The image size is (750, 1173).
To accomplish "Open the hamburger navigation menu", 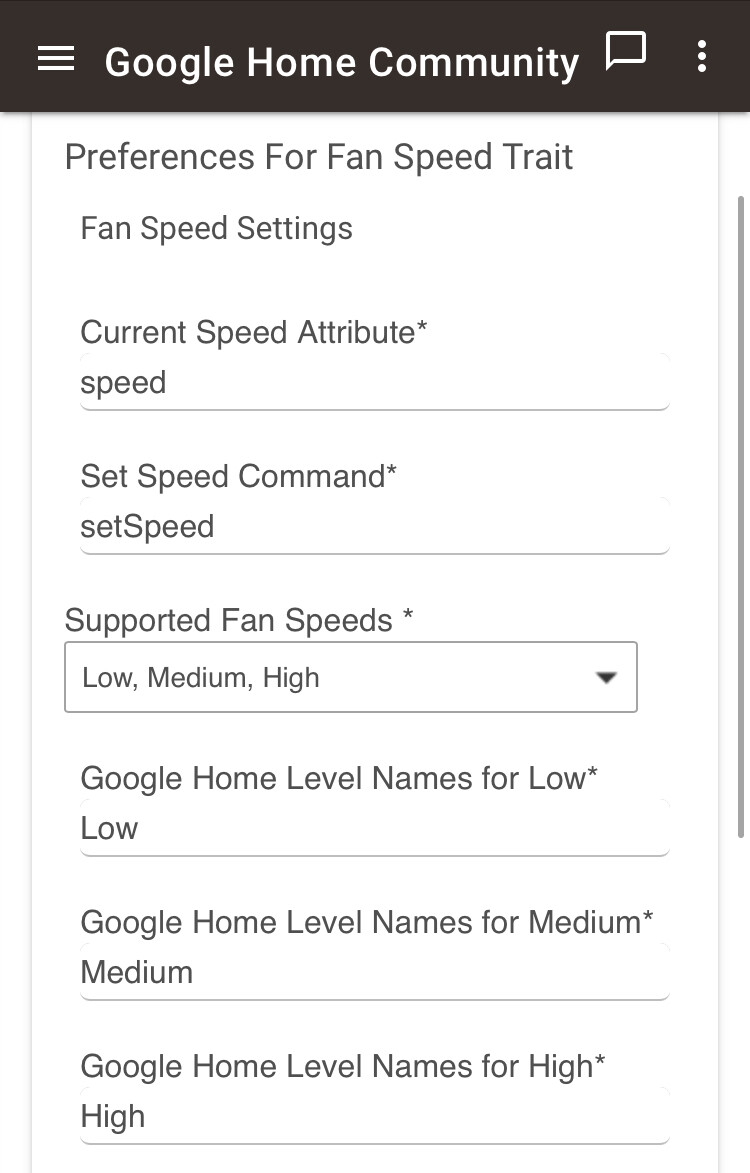I will pos(56,60).
